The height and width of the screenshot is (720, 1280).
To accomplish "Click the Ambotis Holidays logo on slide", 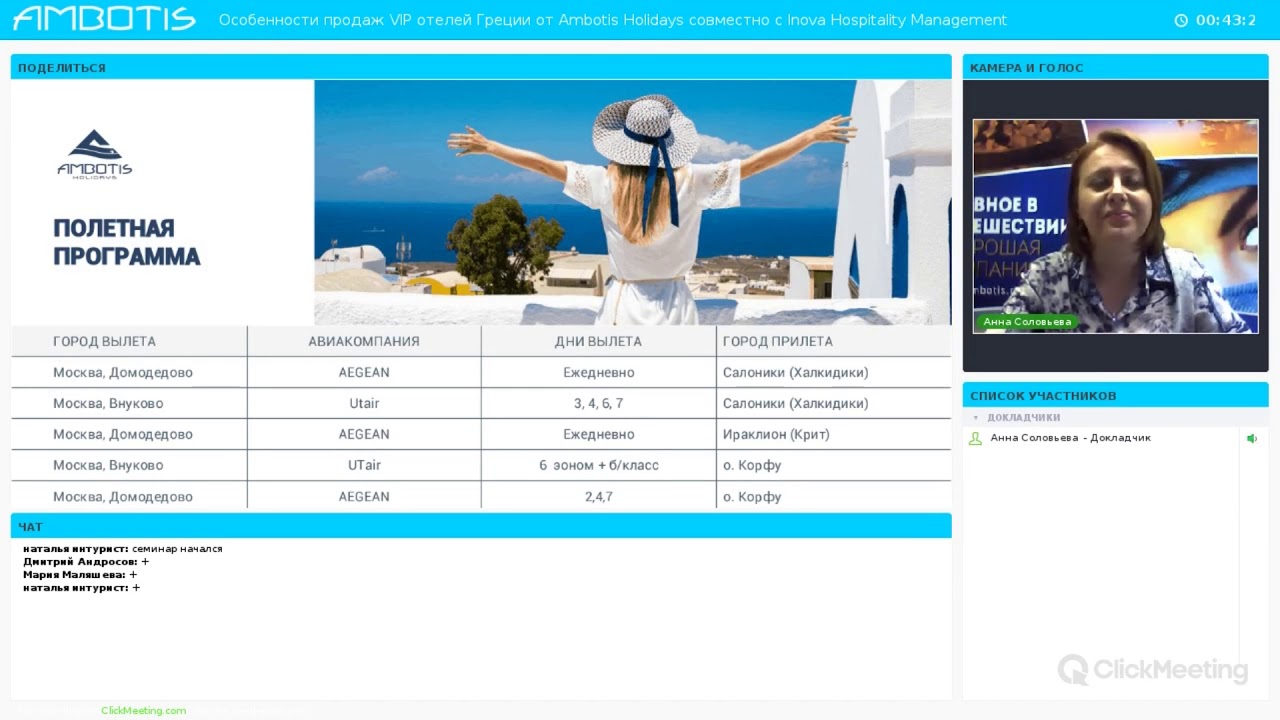I will point(94,154).
